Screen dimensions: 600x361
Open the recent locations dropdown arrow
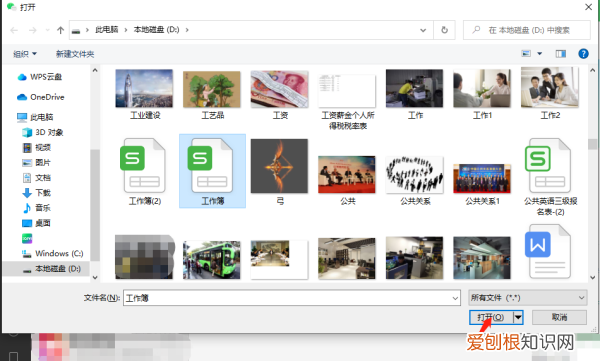47,30
